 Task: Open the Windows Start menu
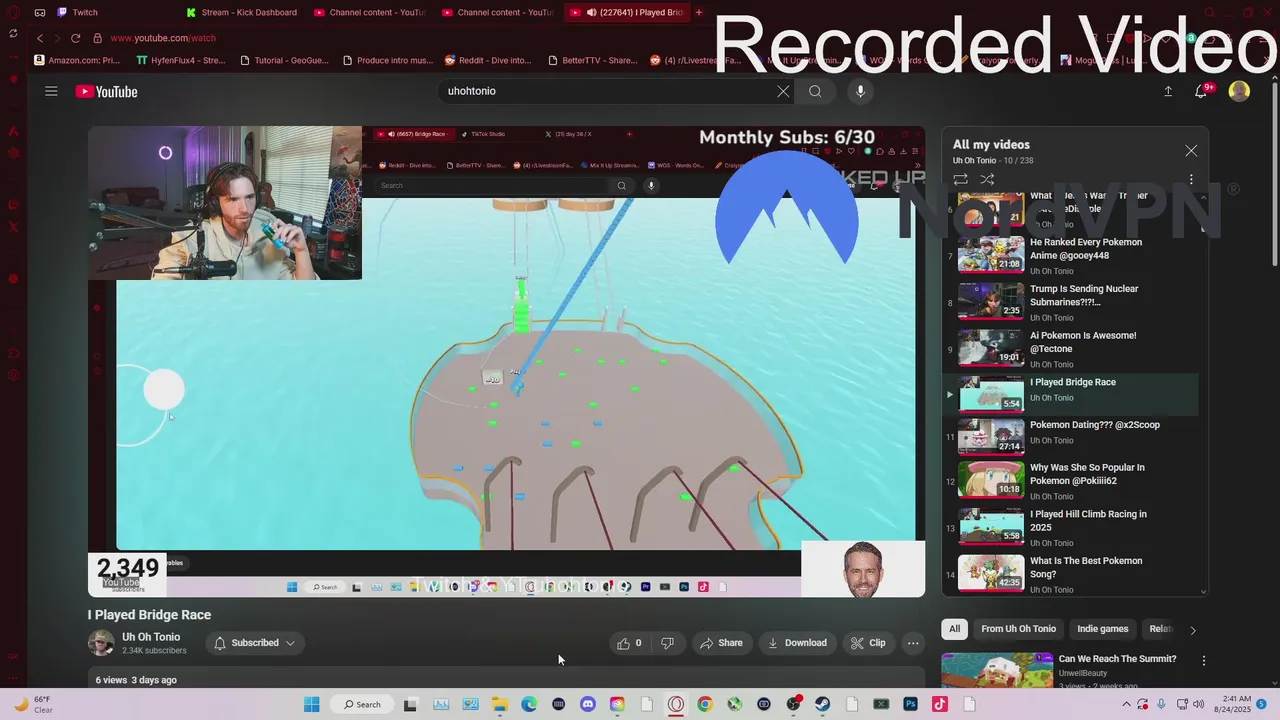point(312,704)
